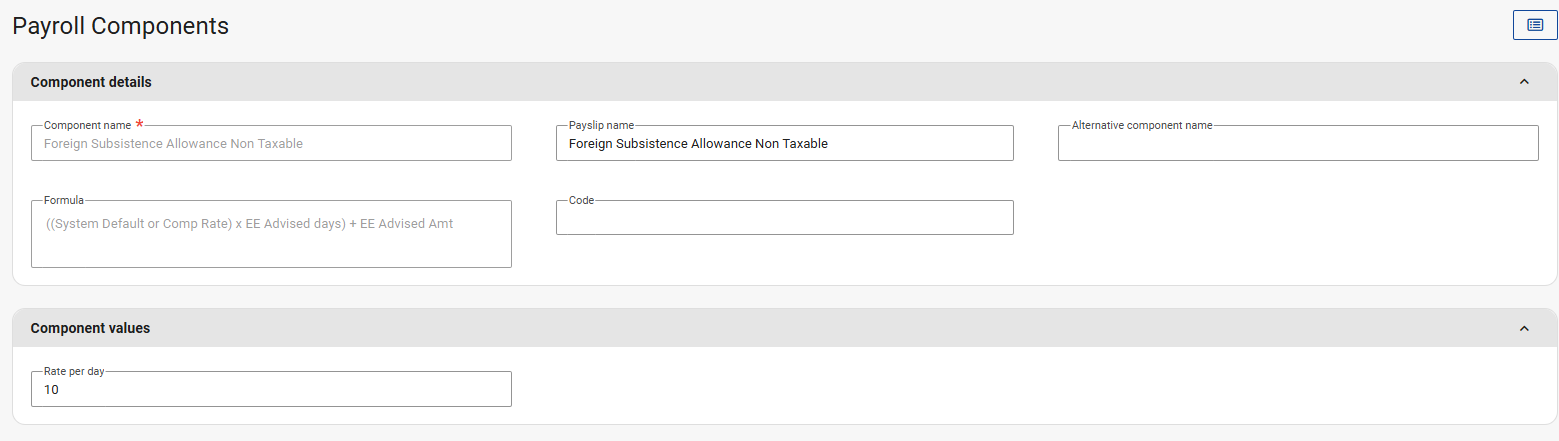Click the Component name input field
Screen dimensions: 1559x441
click(271, 144)
